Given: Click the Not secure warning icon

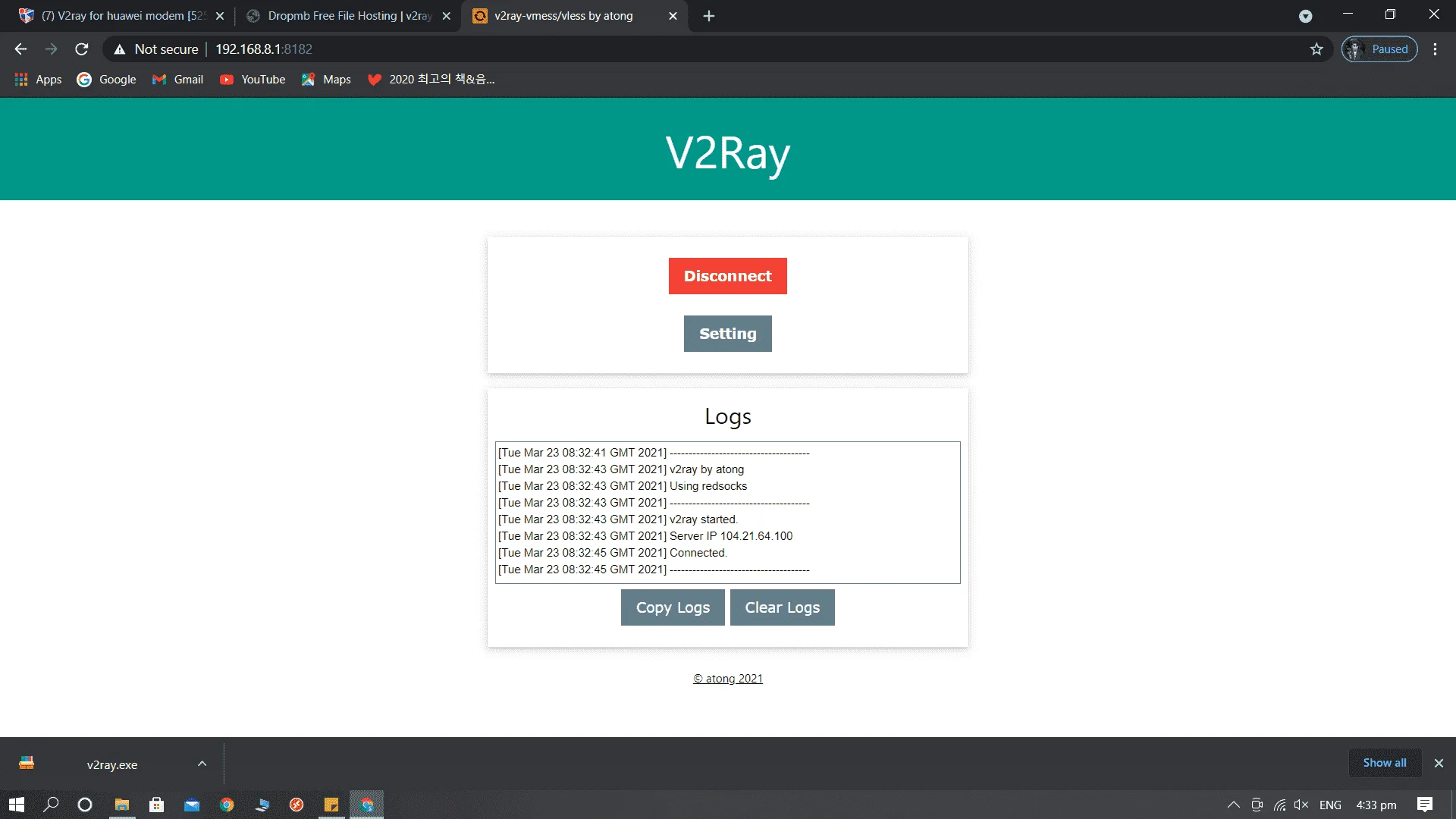Looking at the screenshot, I should (119, 49).
